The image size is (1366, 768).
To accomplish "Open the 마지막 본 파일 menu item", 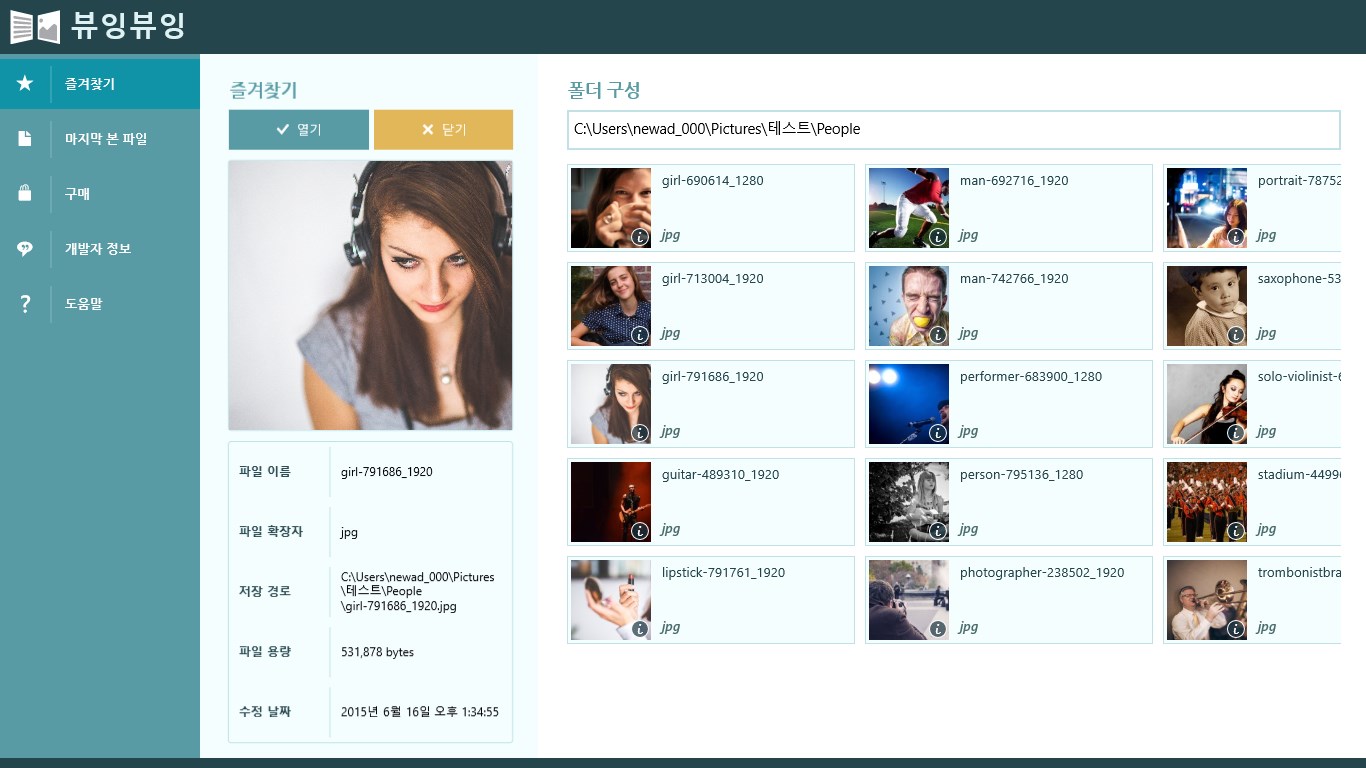I will pyautogui.click(x=106, y=139).
